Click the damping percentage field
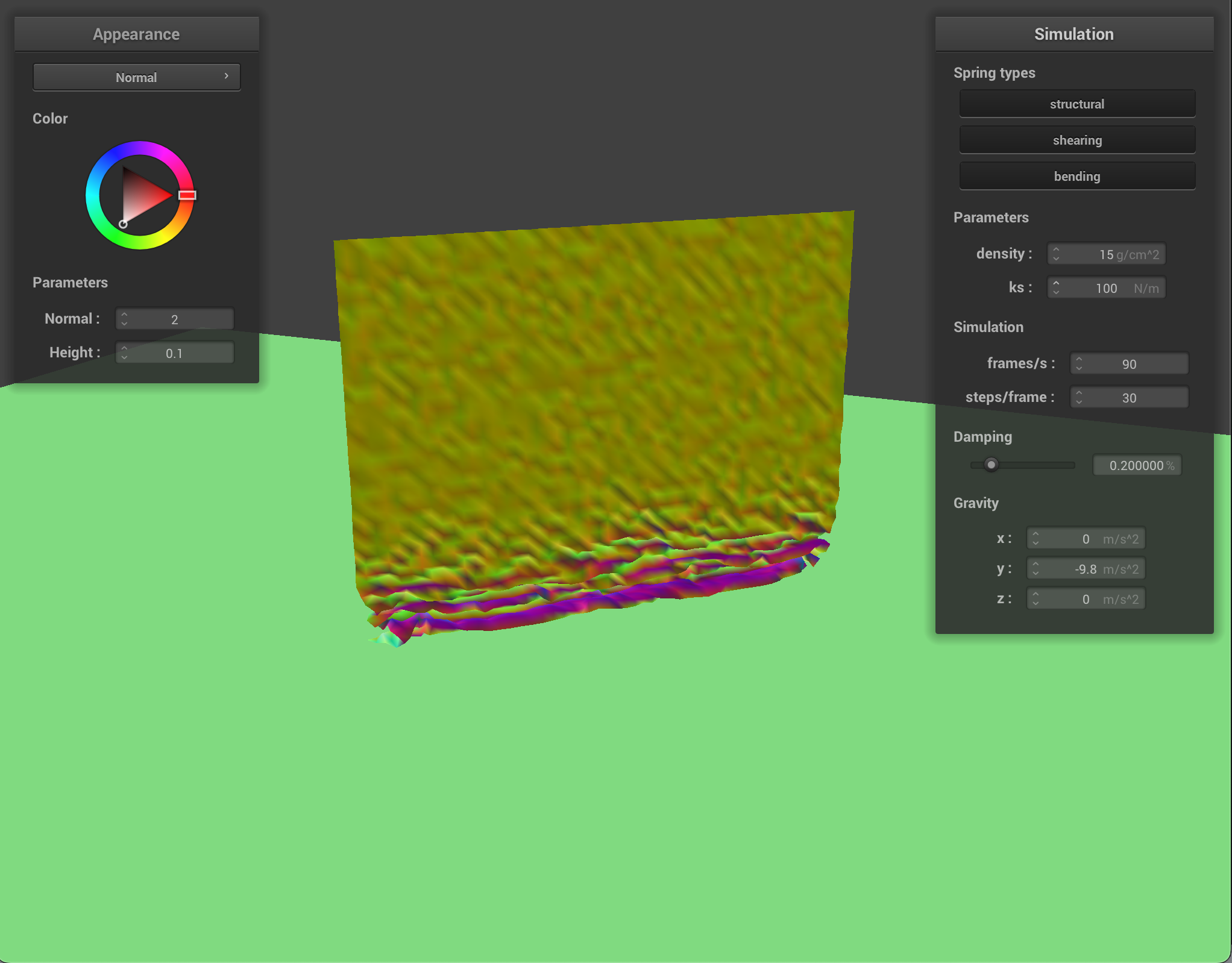The image size is (1232, 963). tap(1137, 465)
